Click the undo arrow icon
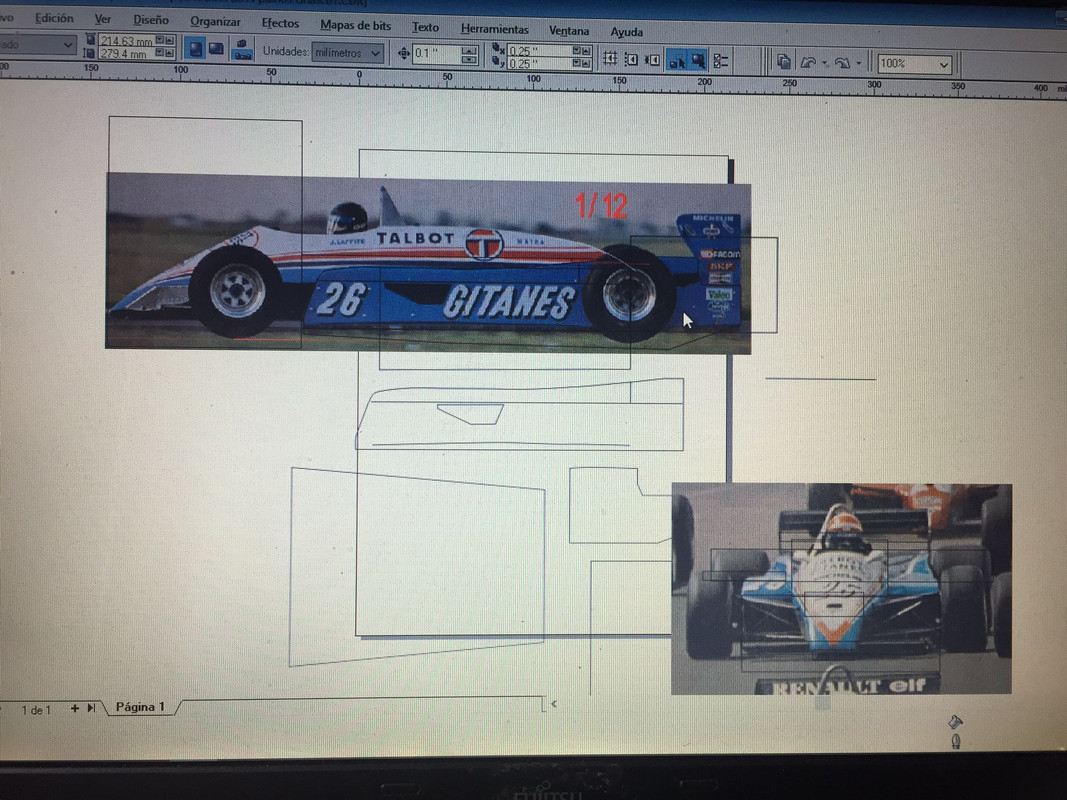Image resolution: width=1067 pixels, height=800 pixels. 808,63
